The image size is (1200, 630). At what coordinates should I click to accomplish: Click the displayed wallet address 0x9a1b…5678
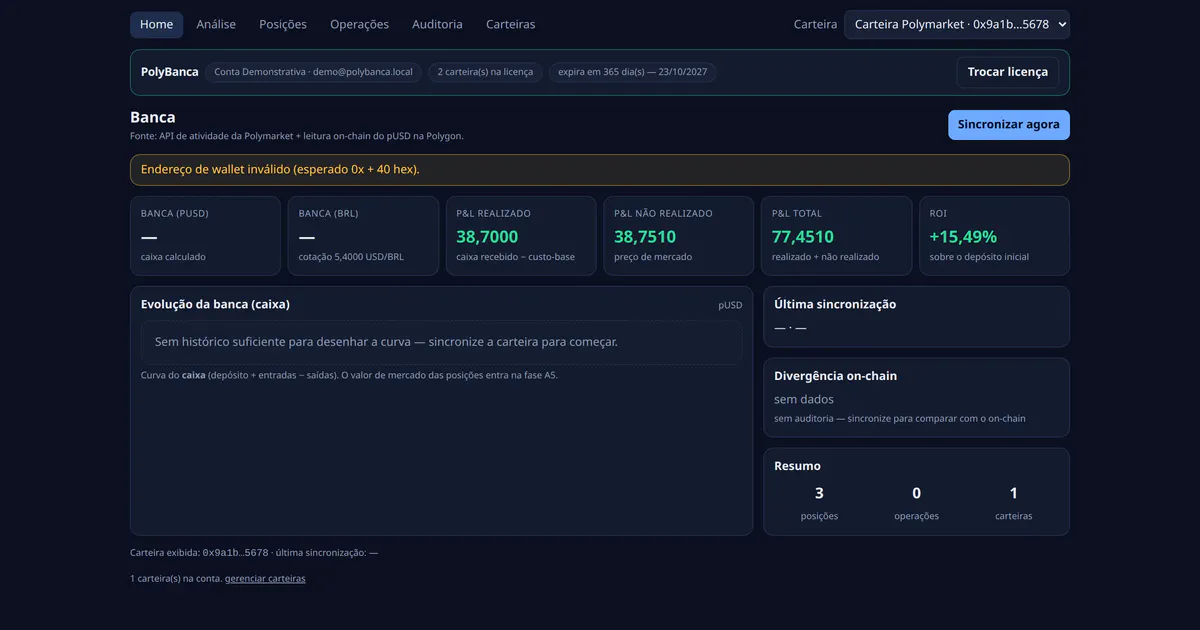coord(235,552)
